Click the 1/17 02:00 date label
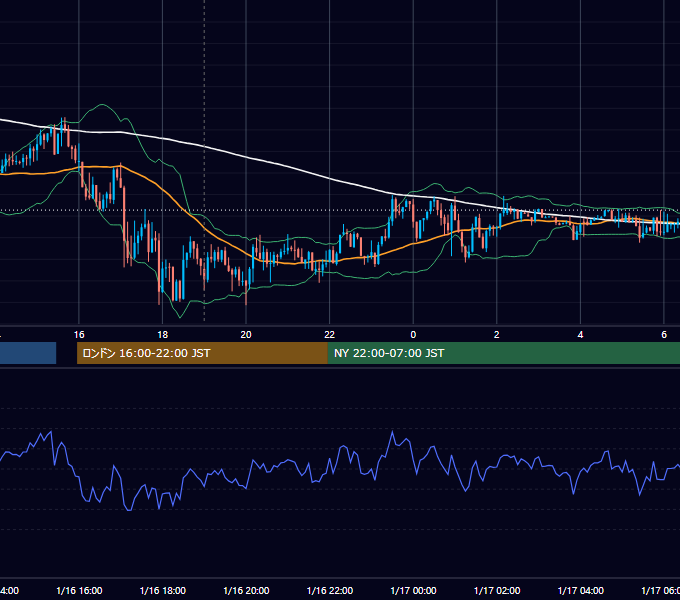The width and height of the screenshot is (680, 600). click(497, 591)
